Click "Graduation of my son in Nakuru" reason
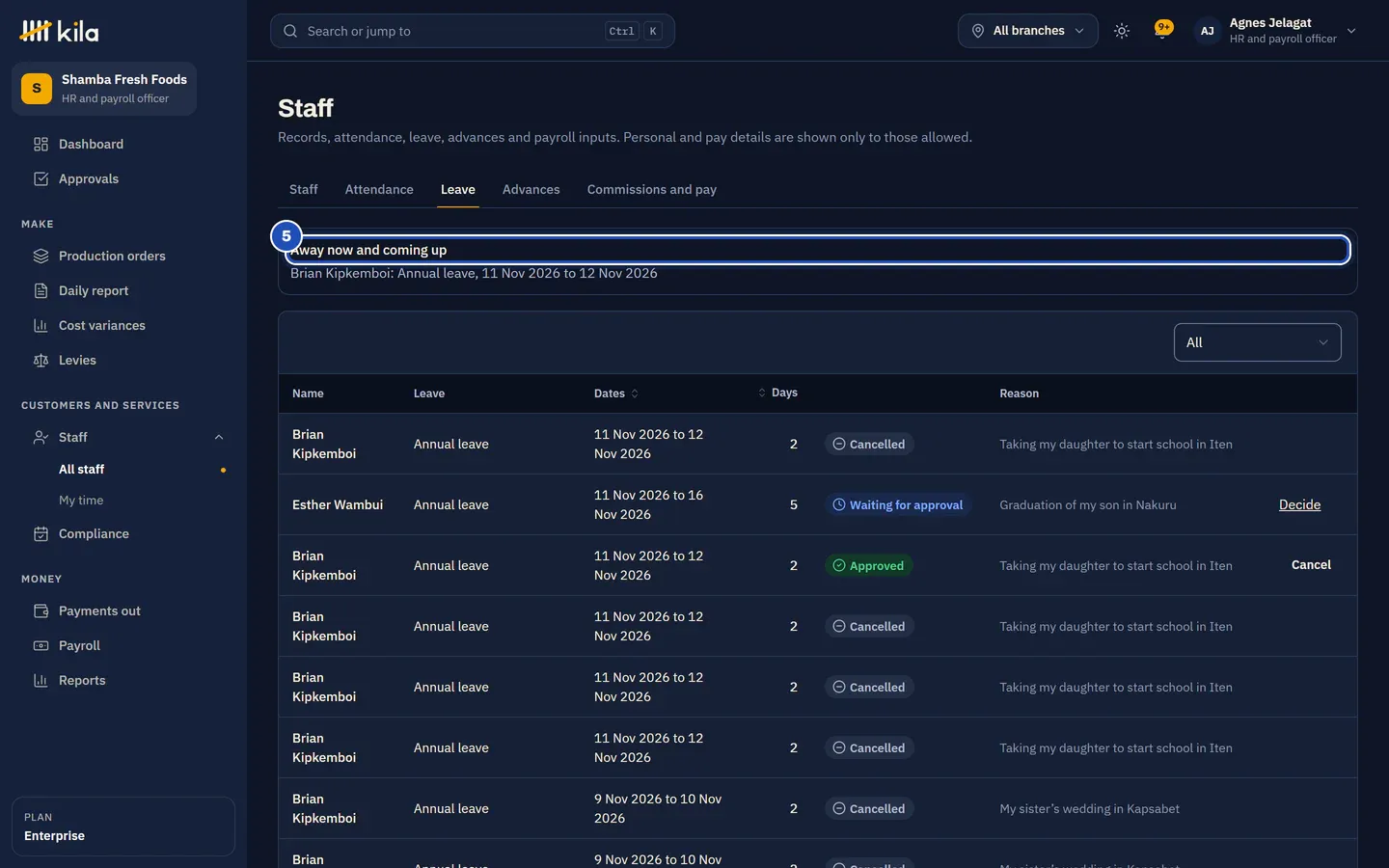This screenshot has height=868, width=1389. click(1088, 505)
